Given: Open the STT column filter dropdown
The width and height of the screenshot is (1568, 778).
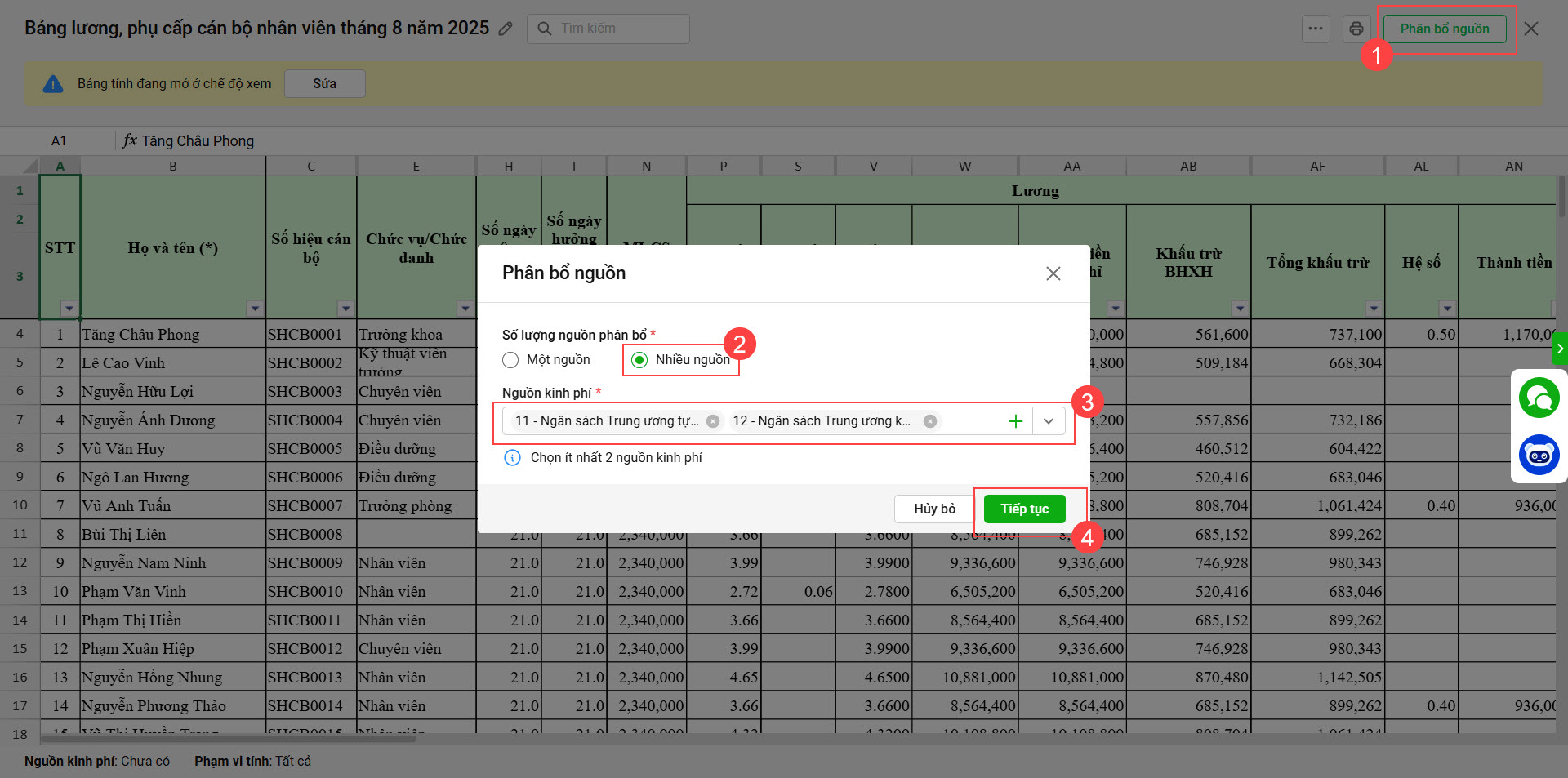Looking at the screenshot, I should 69,309.
